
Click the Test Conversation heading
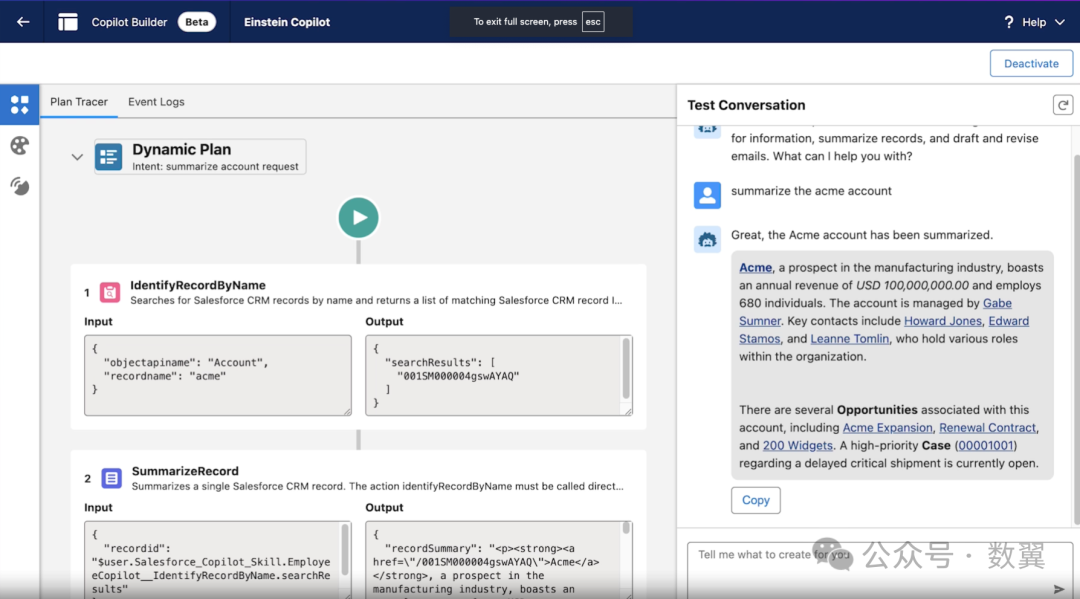pos(746,105)
